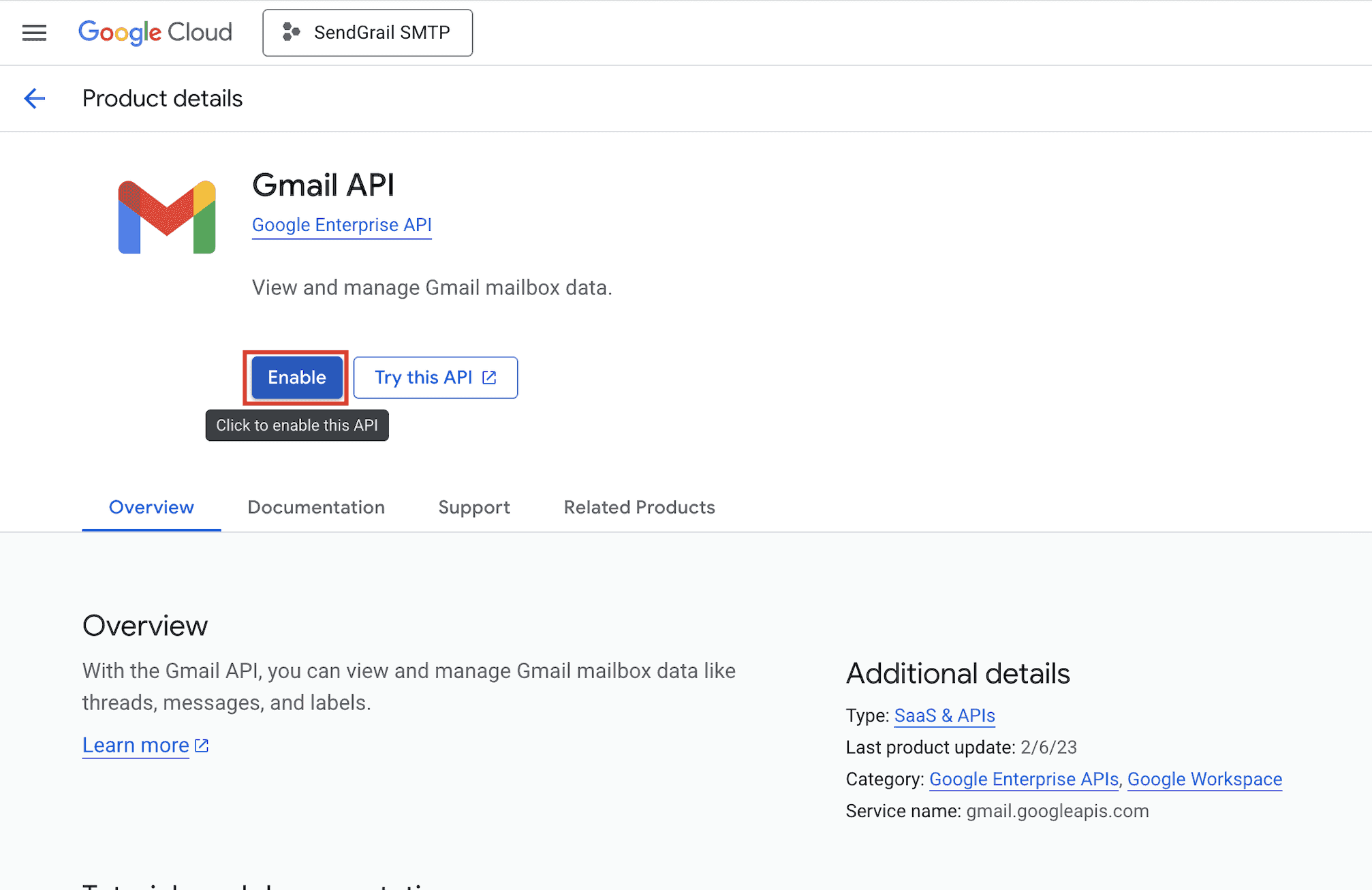Open the hamburger navigation menu
The image size is (1372, 890).
point(34,33)
